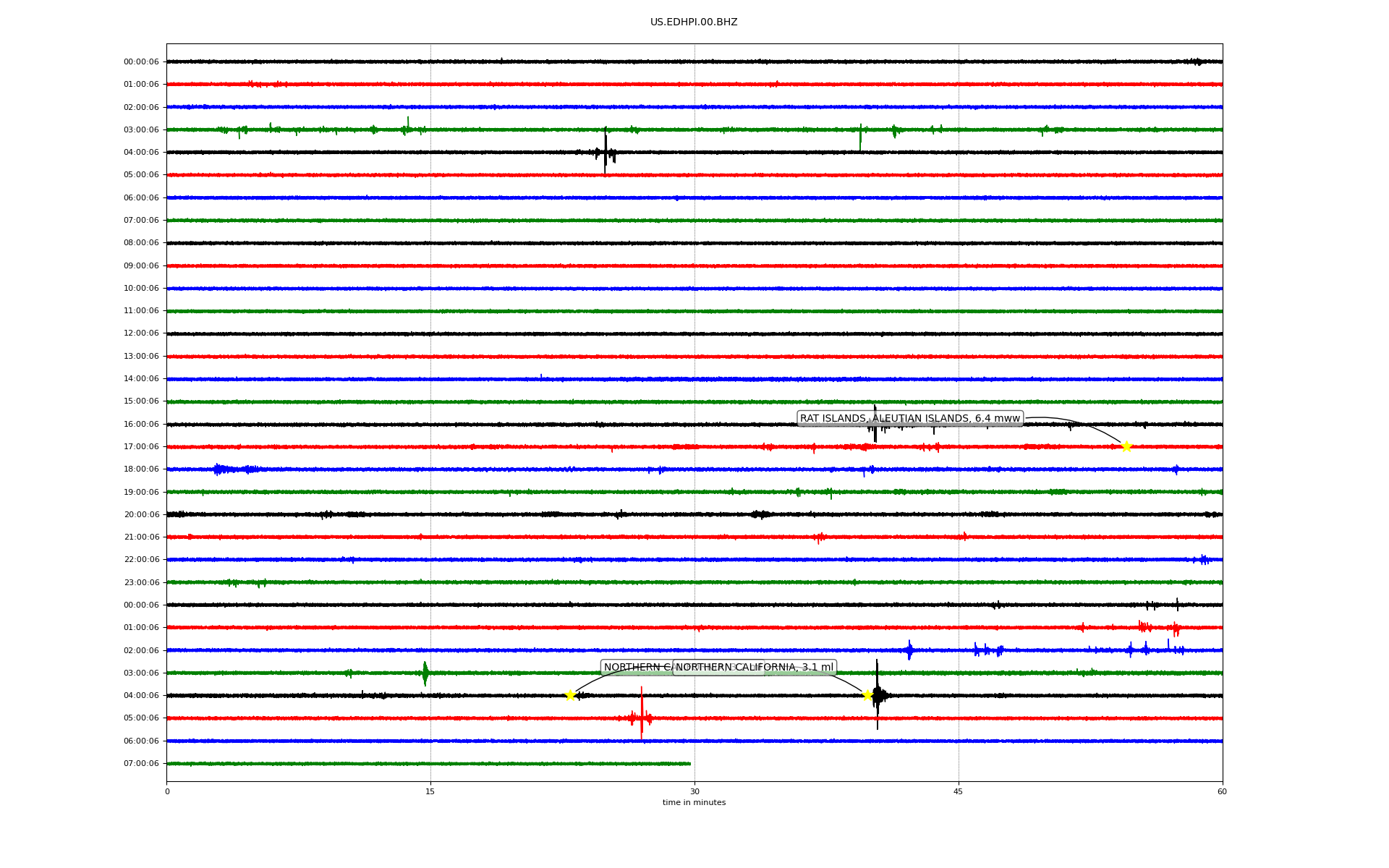
Task: Click the 23:00:06 trace row label
Action: [141, 582]
